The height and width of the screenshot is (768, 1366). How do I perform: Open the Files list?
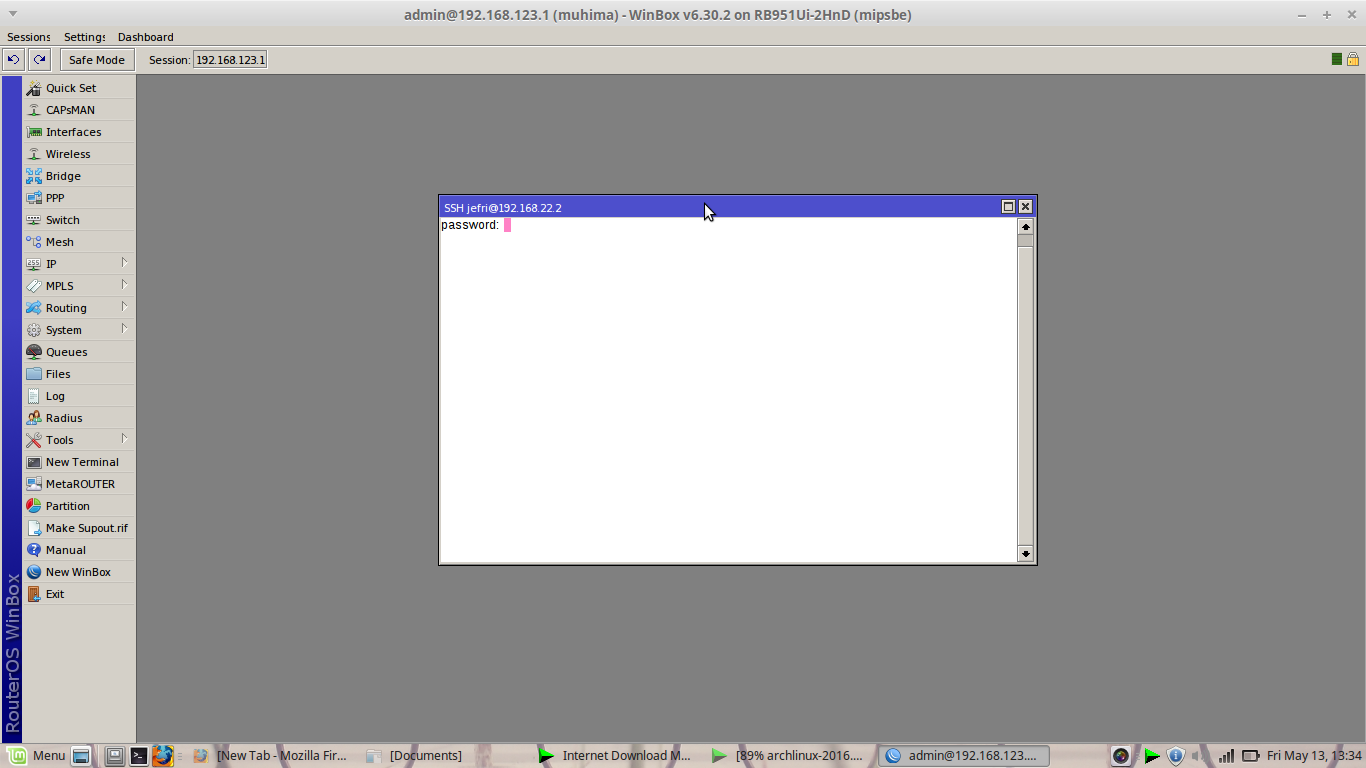point(78,374)
